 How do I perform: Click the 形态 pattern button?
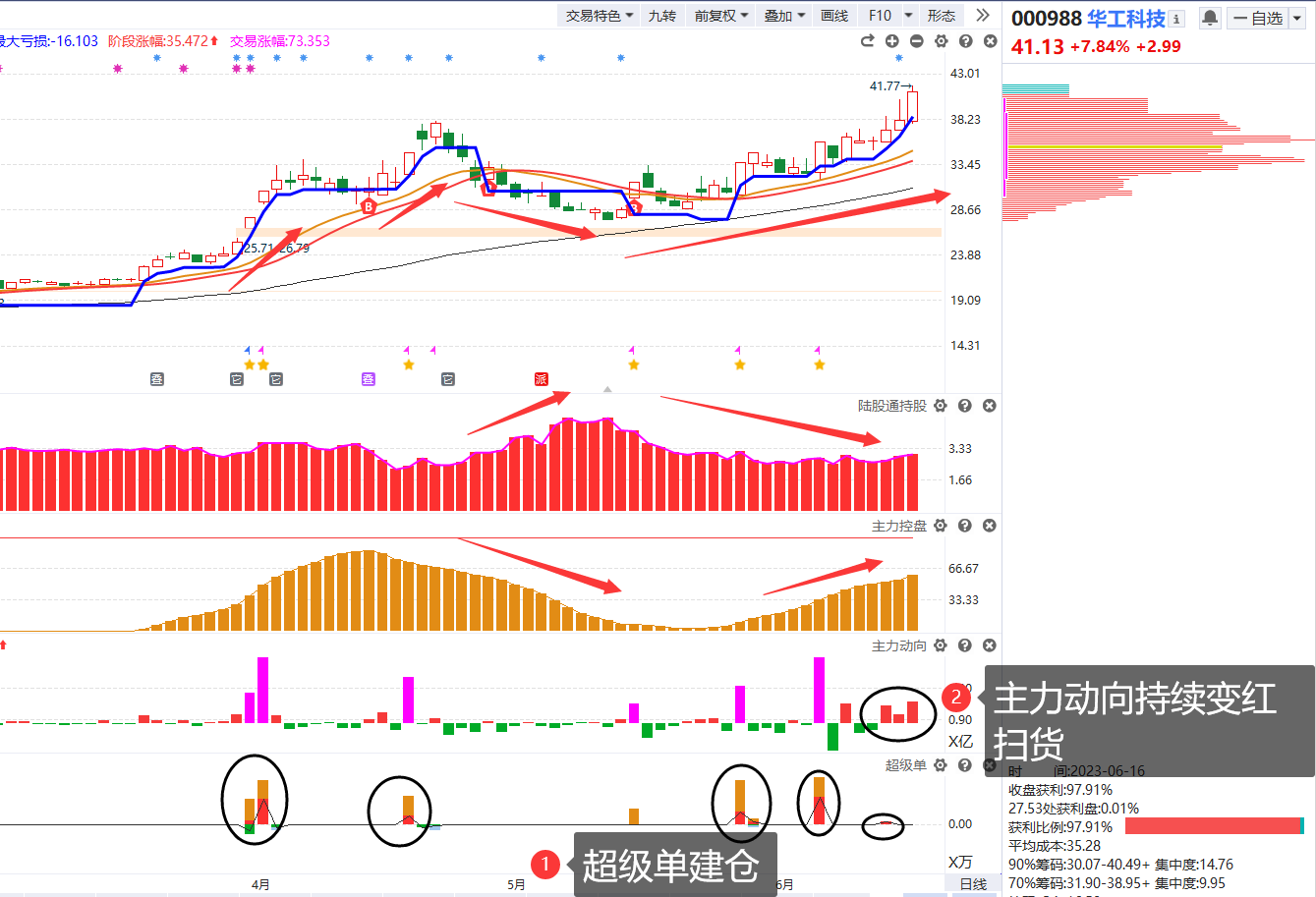941,15
